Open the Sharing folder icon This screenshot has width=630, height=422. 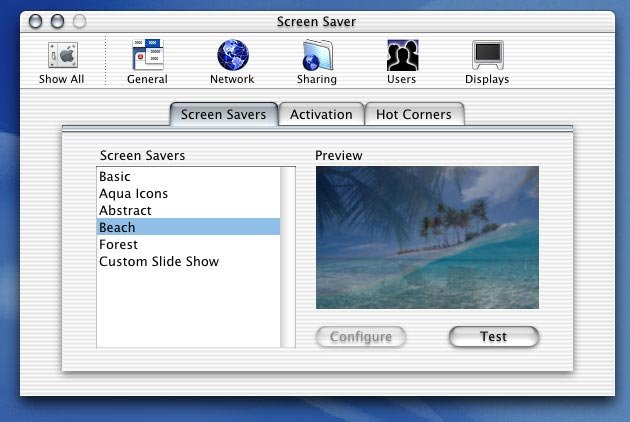point(317,55)
